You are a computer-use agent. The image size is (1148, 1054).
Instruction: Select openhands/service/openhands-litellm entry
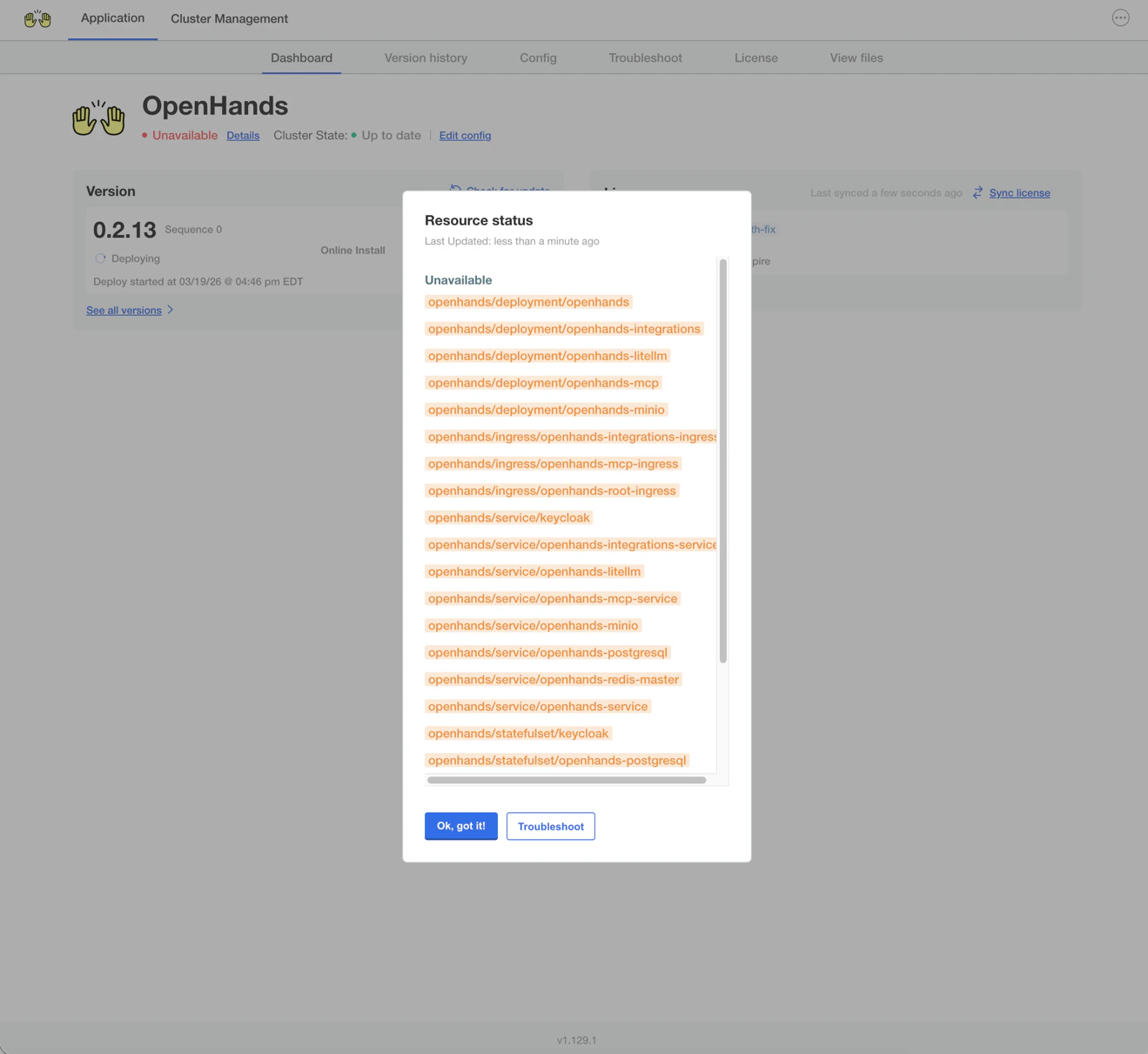pos(534,572)
